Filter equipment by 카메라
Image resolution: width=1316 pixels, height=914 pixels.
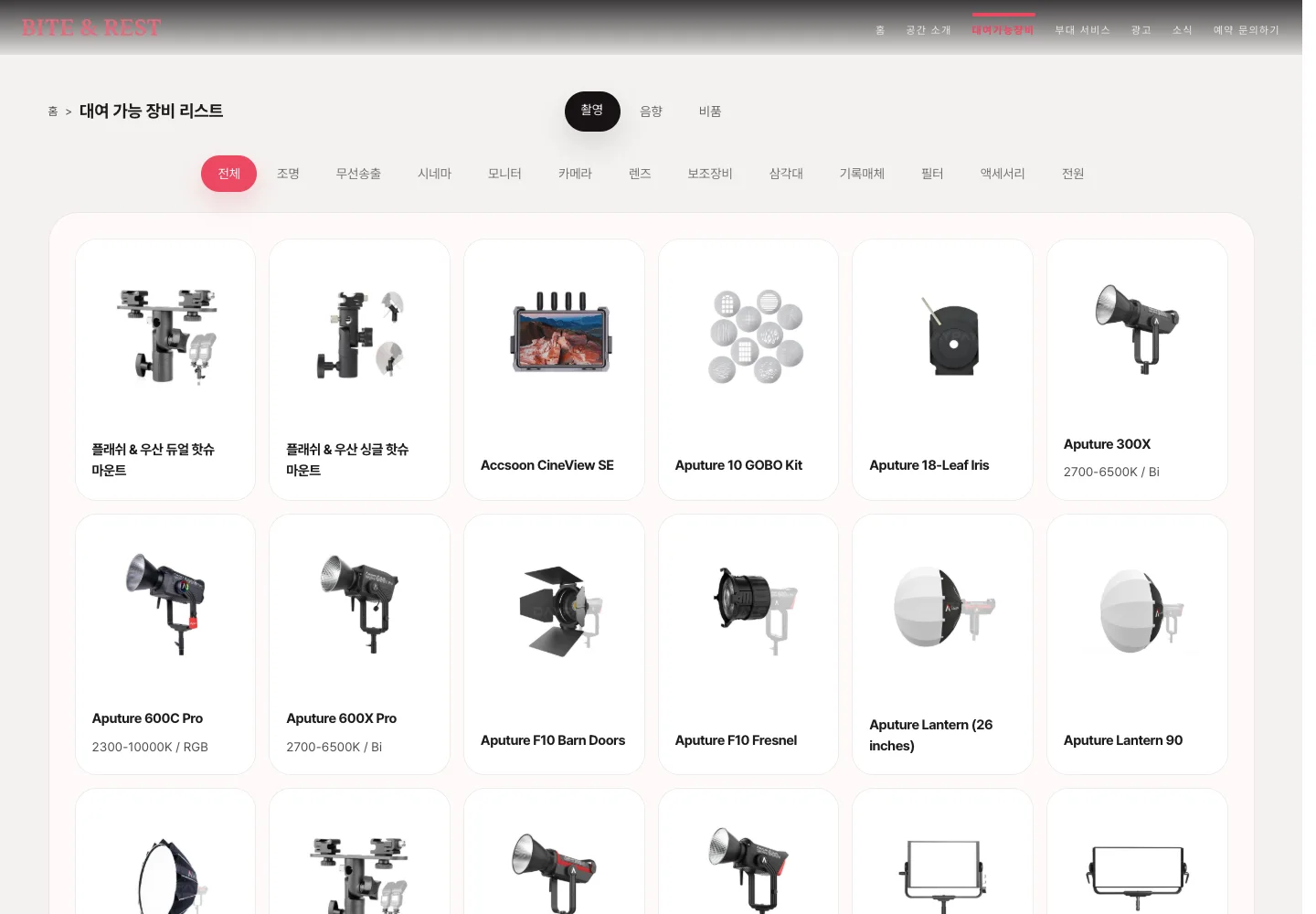point(576,174)
